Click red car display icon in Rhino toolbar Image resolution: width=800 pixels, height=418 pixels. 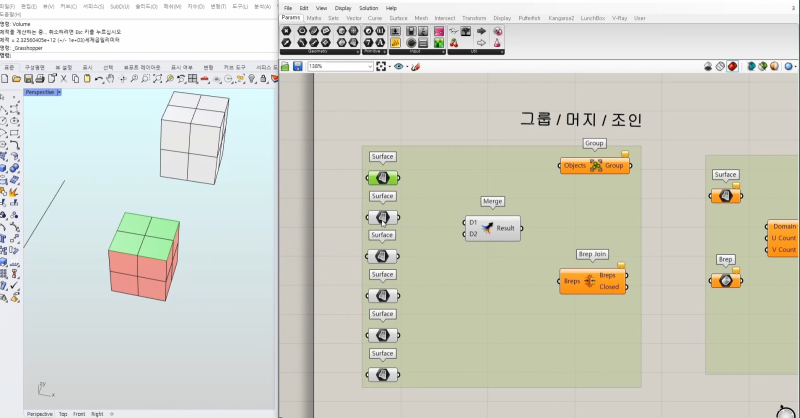point(205,79)
